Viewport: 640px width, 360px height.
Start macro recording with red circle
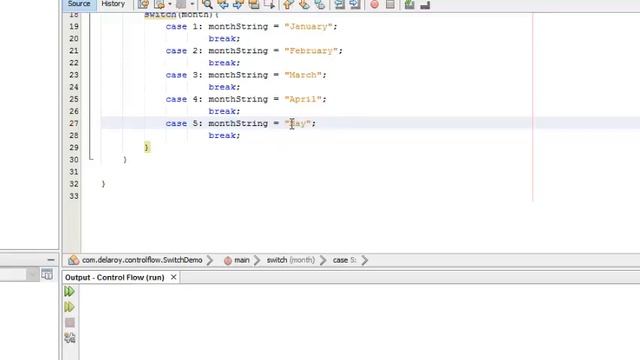(374, 4)
